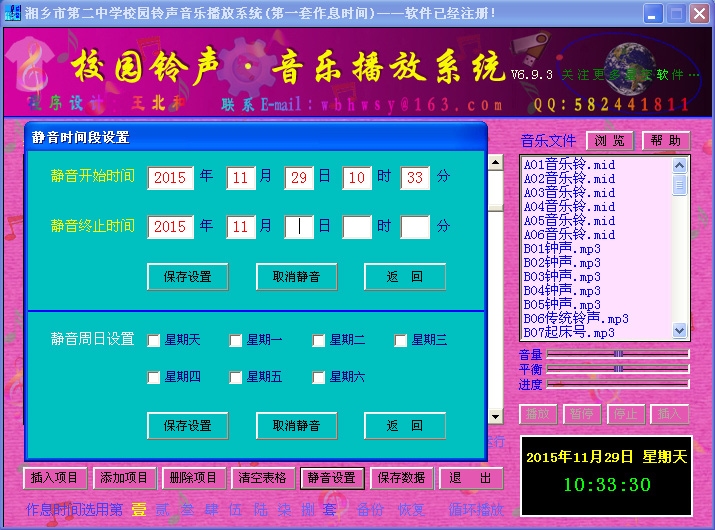Viewport: 715px width, 530px height.
Task: Click the 浏览 browse button
Action: tap(610, 140)
